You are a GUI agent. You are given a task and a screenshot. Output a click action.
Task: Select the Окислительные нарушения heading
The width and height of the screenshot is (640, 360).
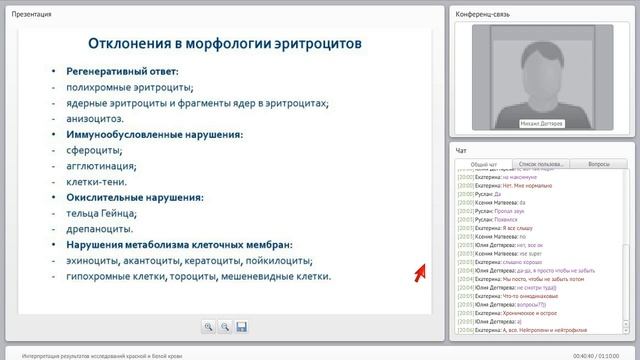pos(135,198)
